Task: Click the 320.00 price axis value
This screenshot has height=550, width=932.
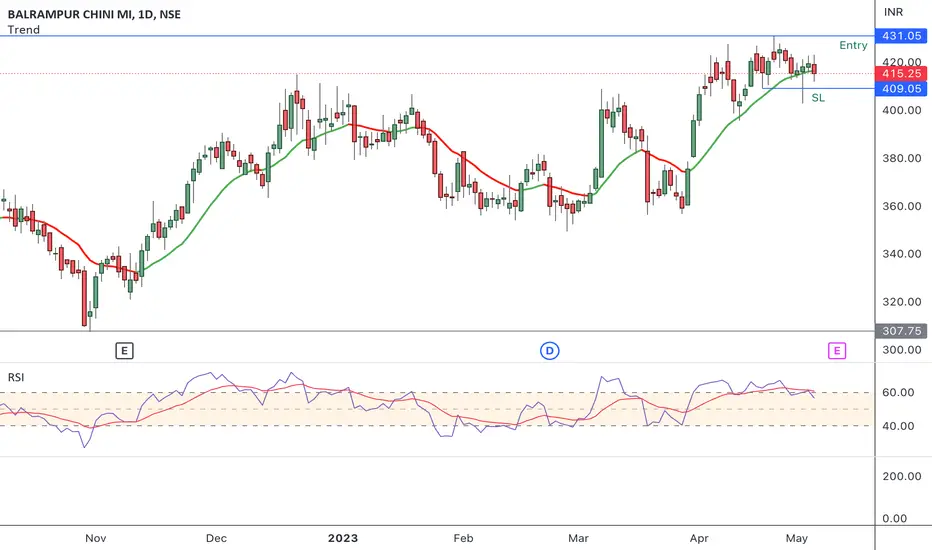Action: coord(902,302)
